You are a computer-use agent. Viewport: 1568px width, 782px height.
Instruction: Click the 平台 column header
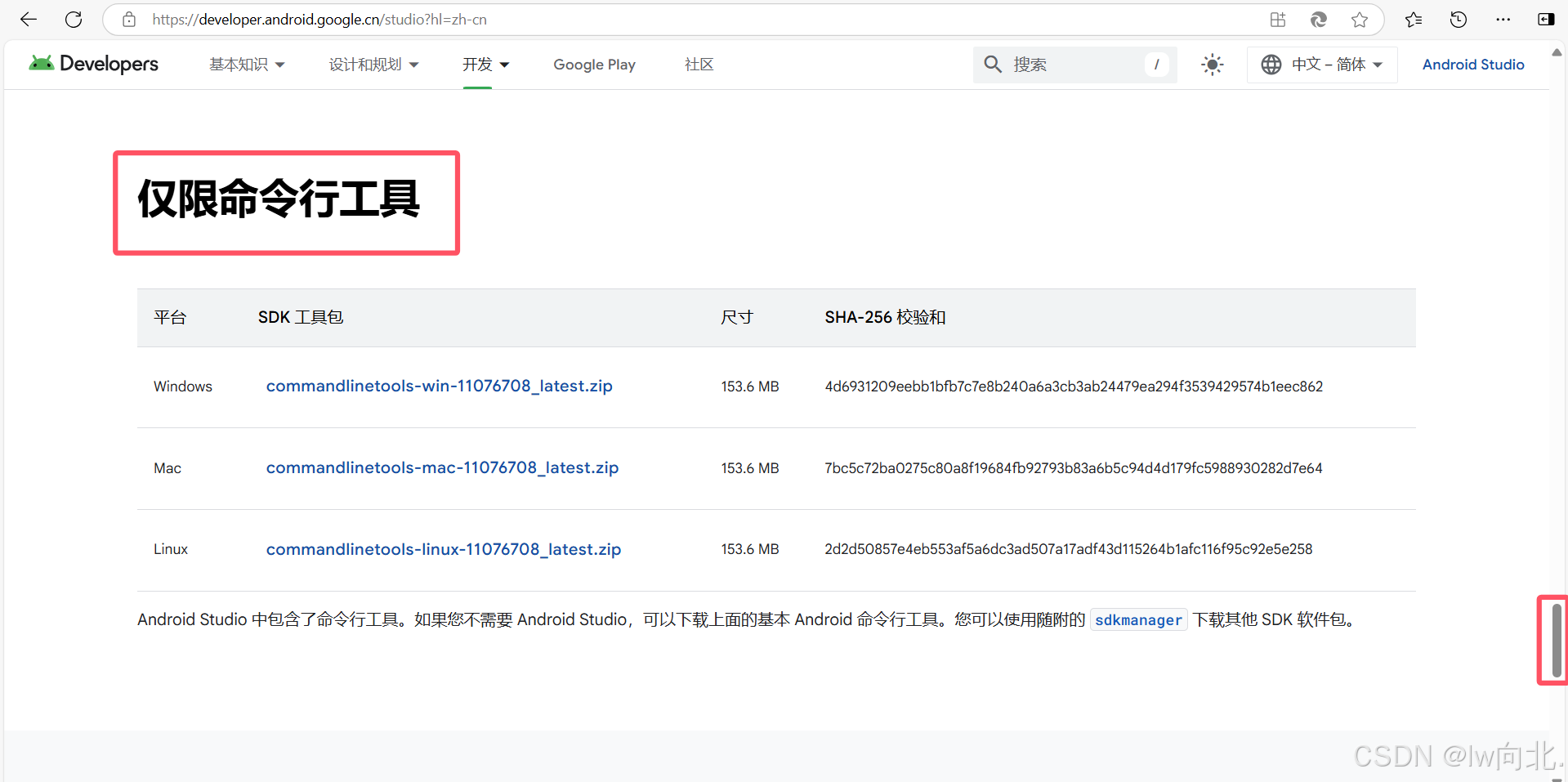pyautogui.click(x=170, y=317)
